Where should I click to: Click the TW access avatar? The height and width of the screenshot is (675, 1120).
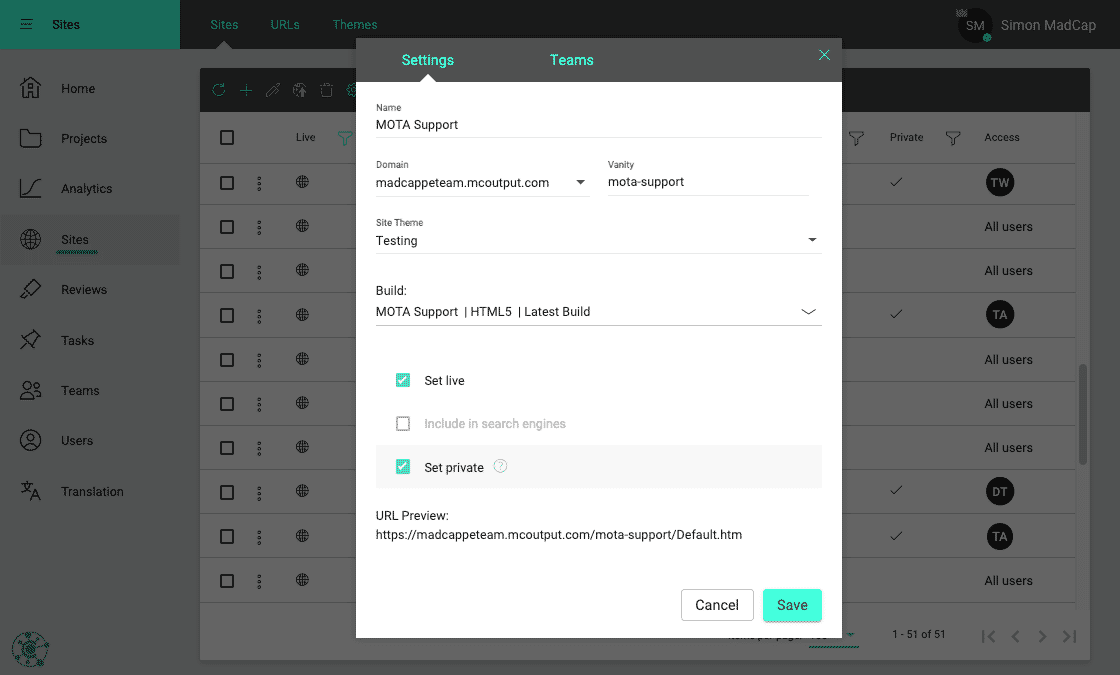(1000, 182)
